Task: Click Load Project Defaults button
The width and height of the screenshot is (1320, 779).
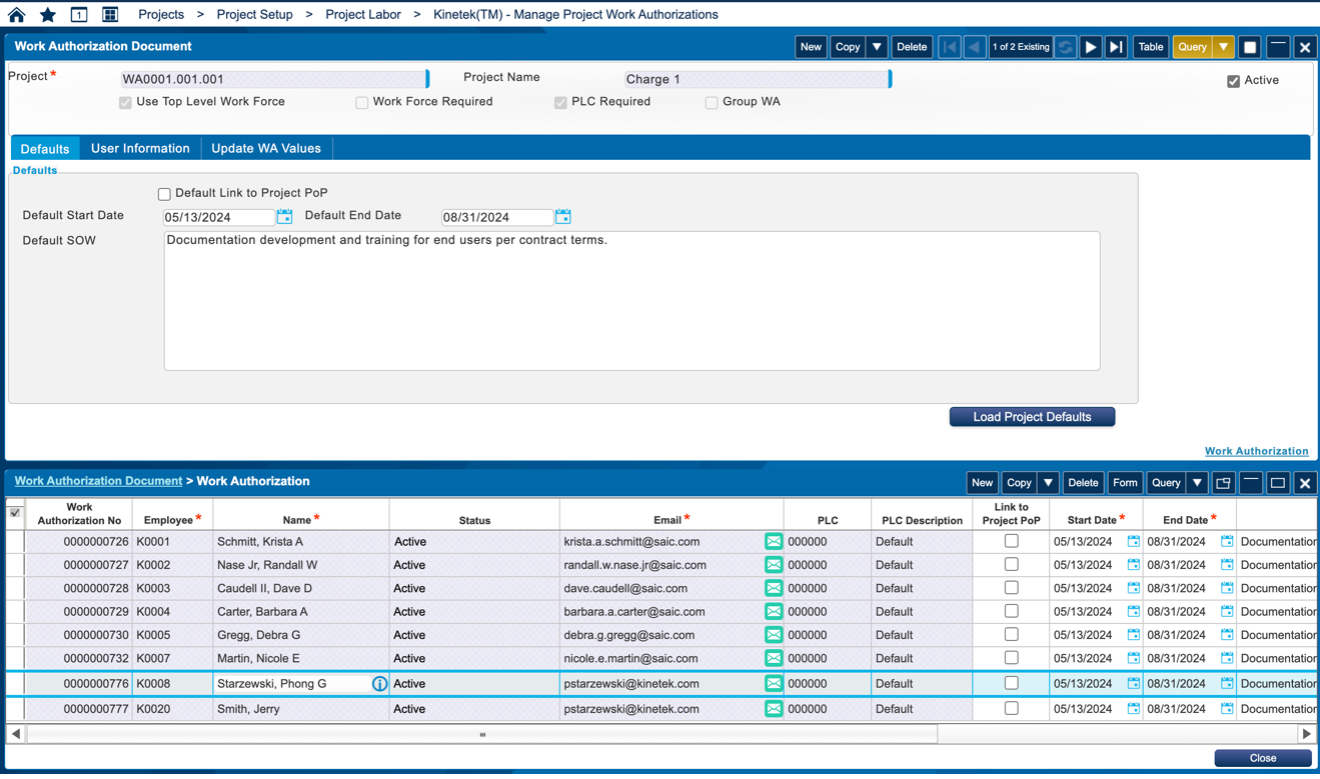Action: 1032,417
